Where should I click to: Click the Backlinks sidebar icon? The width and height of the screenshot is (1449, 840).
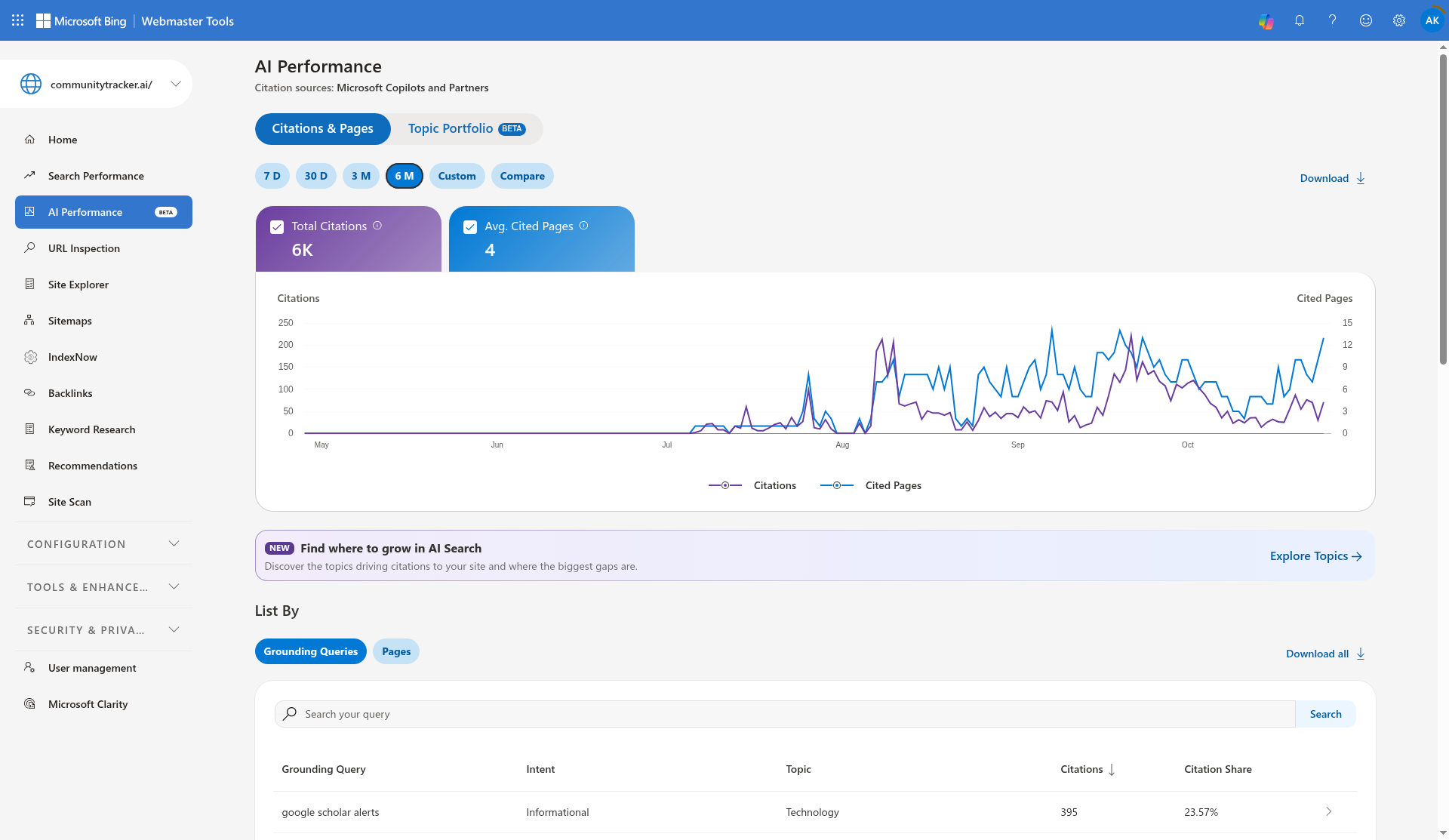30,393
